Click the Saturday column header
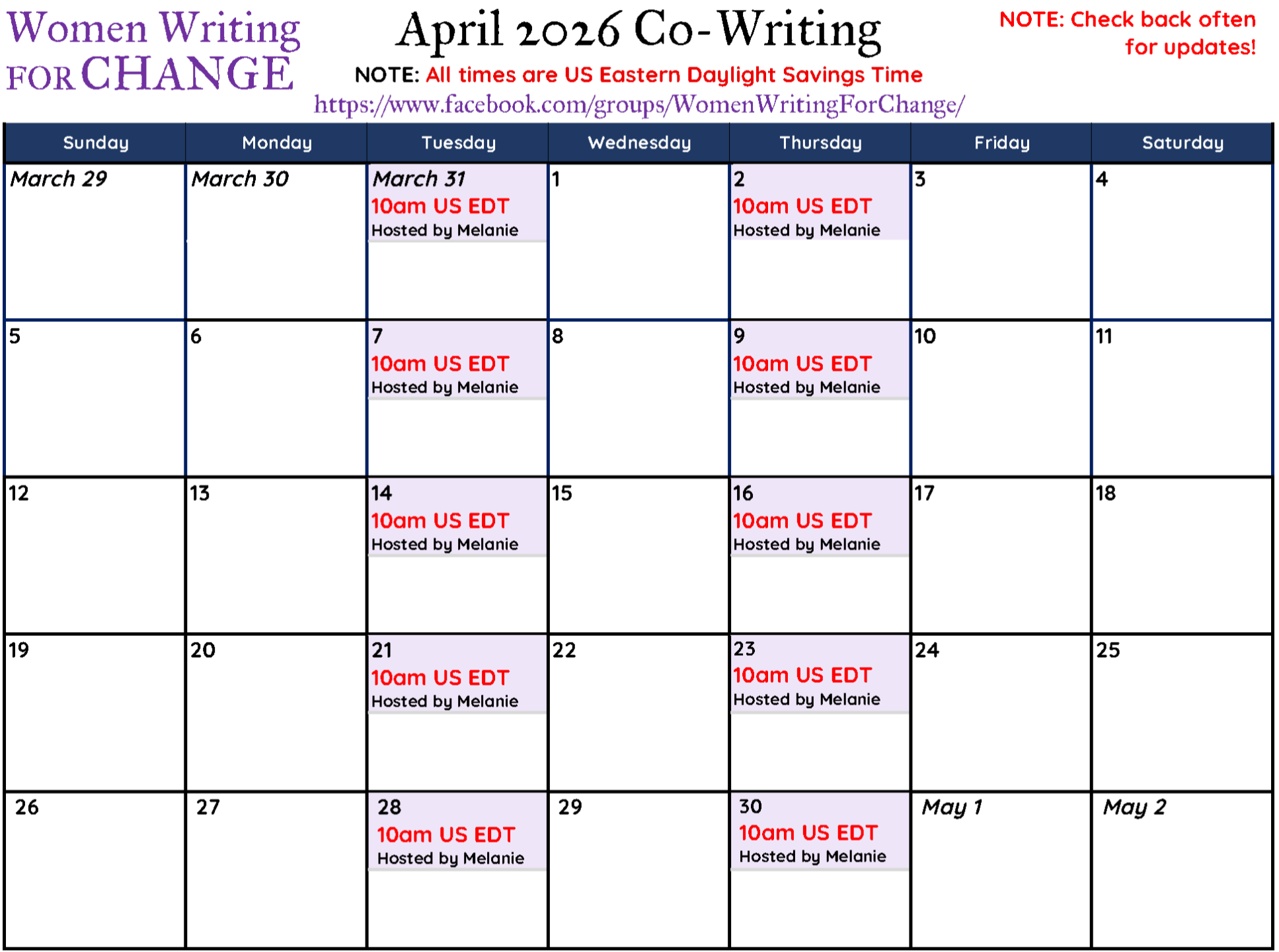The width and height of the screenshot is (1279, 952). pos(1182,143)
